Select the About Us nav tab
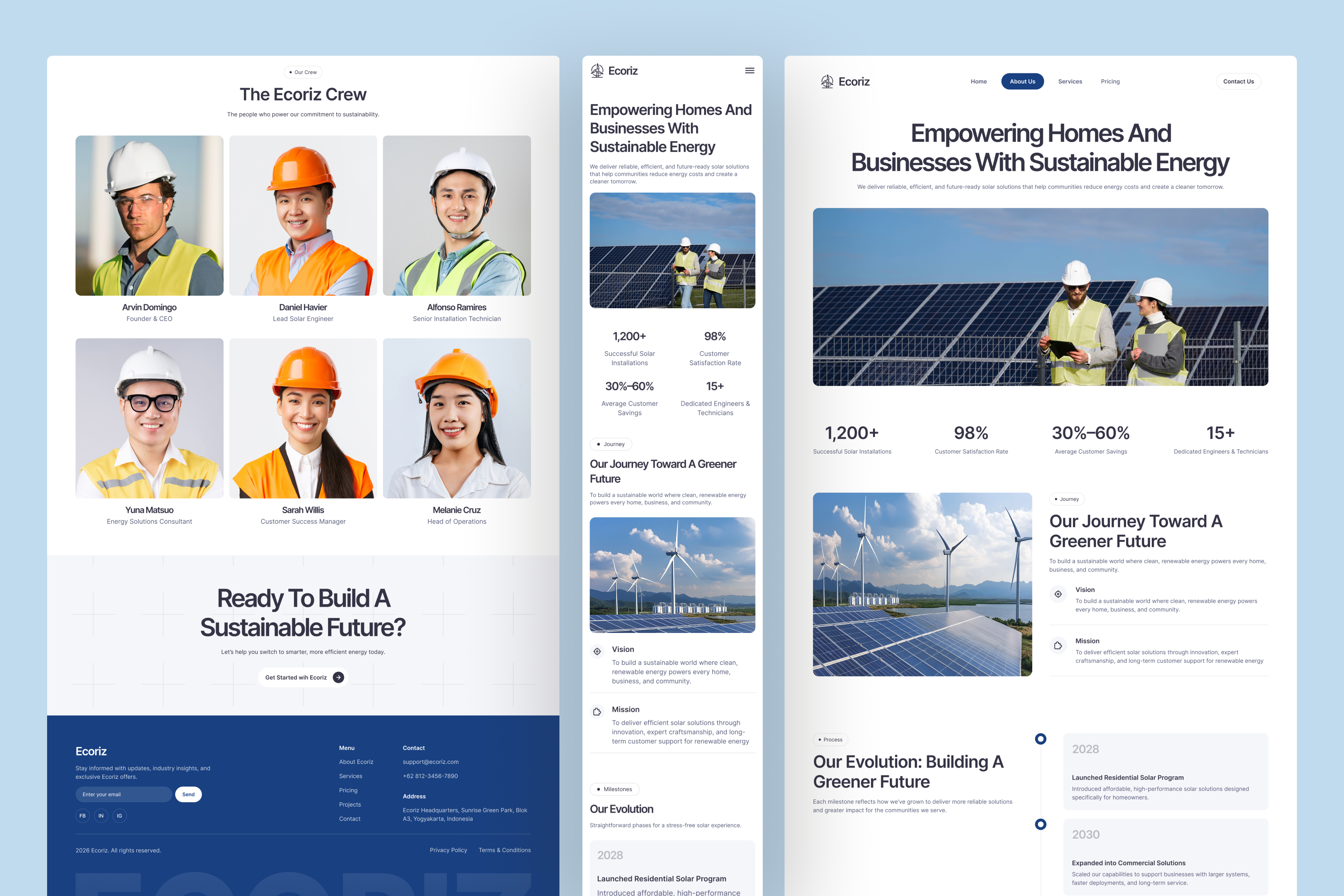Viewport: 1344px width, 896px height. [1022, 82]
